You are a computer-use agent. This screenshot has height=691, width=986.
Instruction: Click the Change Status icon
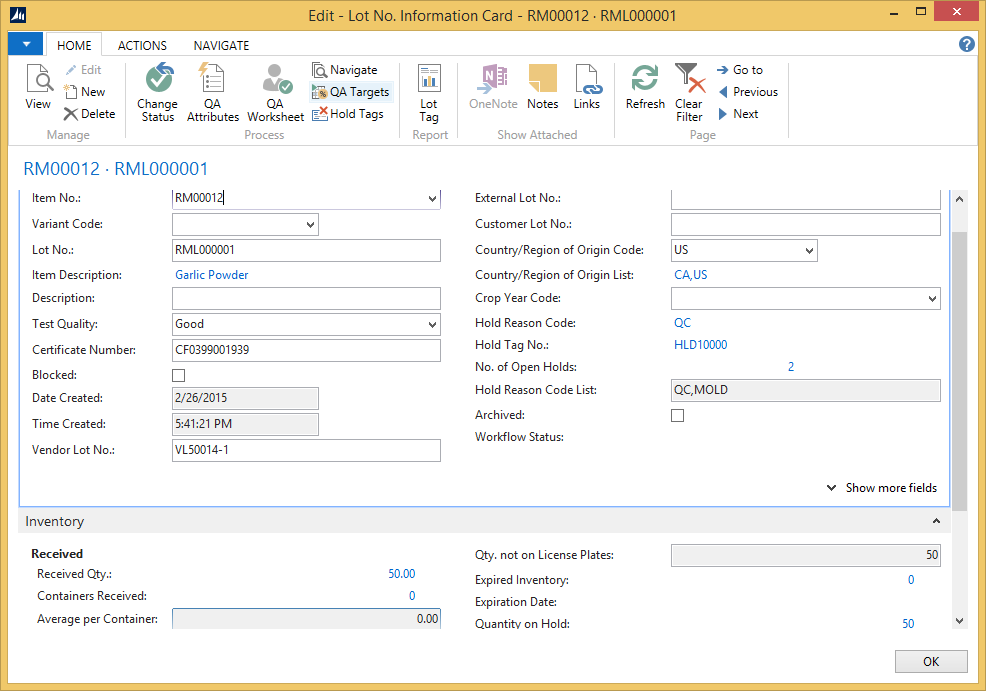[x=157, y=91]
